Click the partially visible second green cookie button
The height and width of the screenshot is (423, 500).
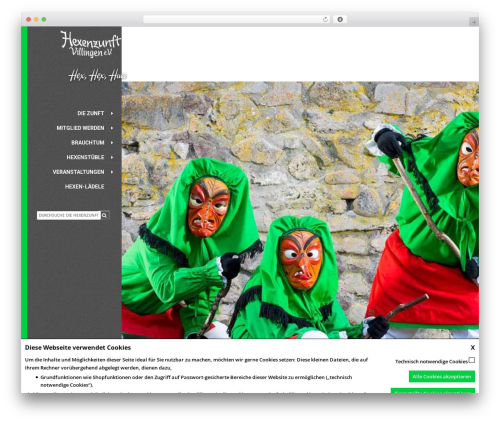(433, 391)
